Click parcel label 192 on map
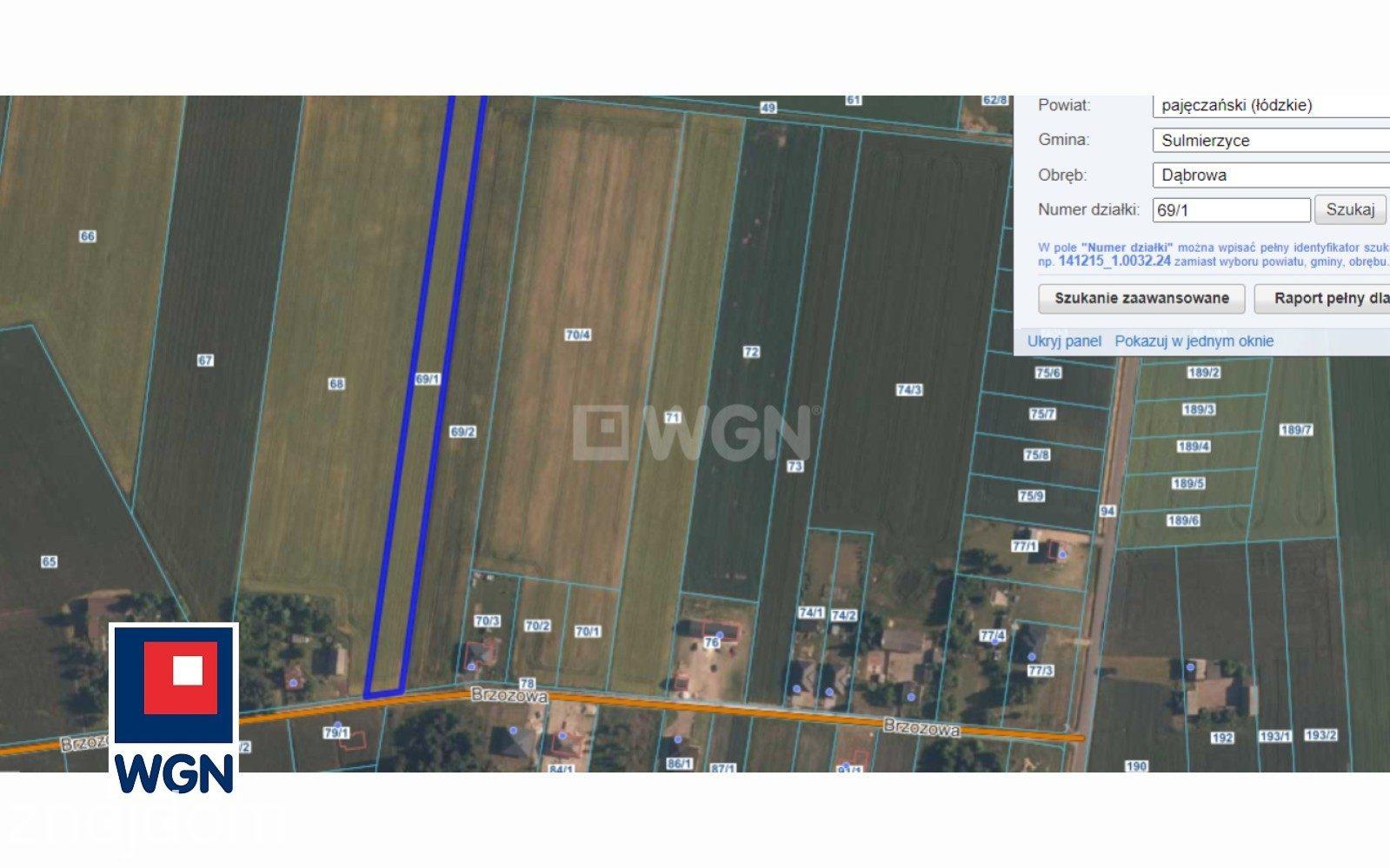 coord(1222,738)
